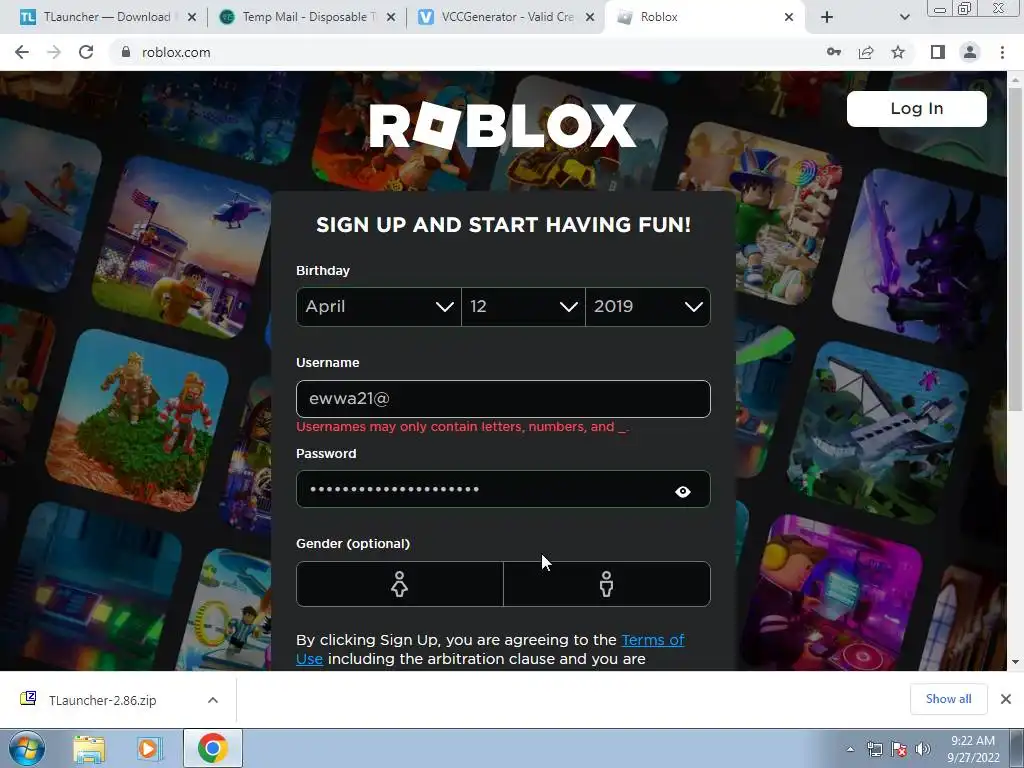Screen dimensions: 1024x768
Task: Click the Chrome taskbar icon
Action: click(x=213, y=748)
